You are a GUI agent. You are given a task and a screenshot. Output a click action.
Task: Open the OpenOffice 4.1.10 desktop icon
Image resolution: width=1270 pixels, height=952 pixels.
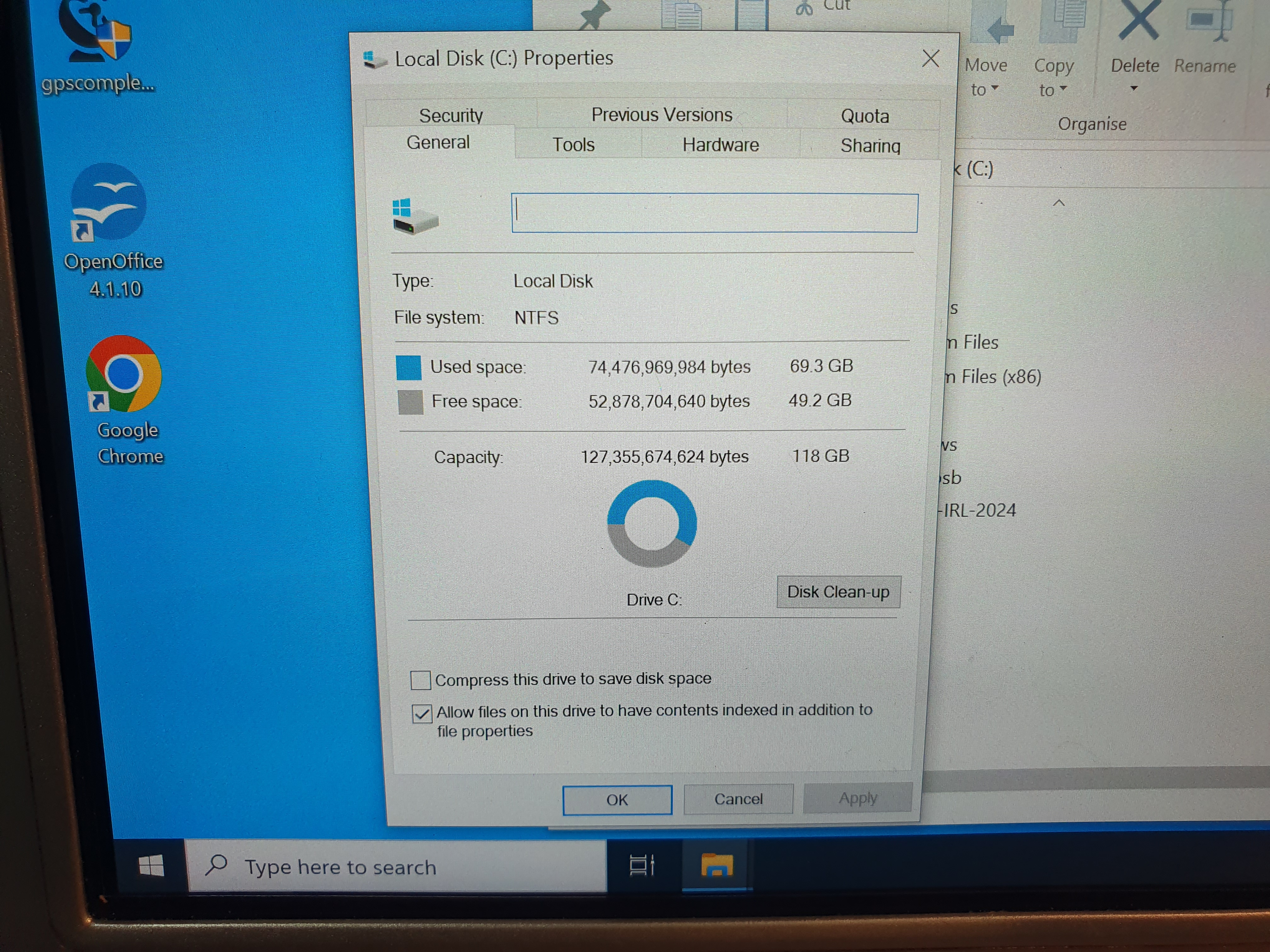tap(112, 231)
